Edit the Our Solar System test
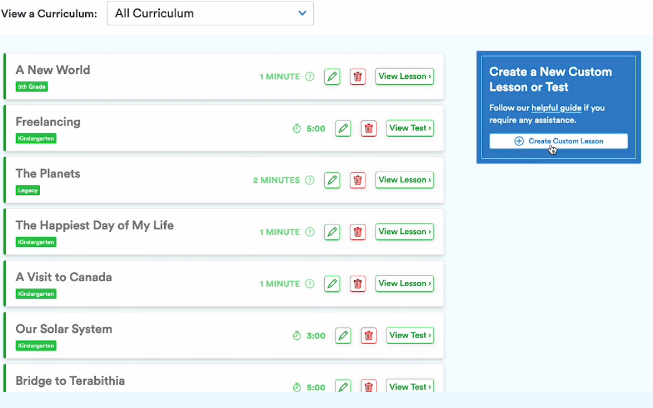This screenshot has width=653, height=408. pos(343,336)
